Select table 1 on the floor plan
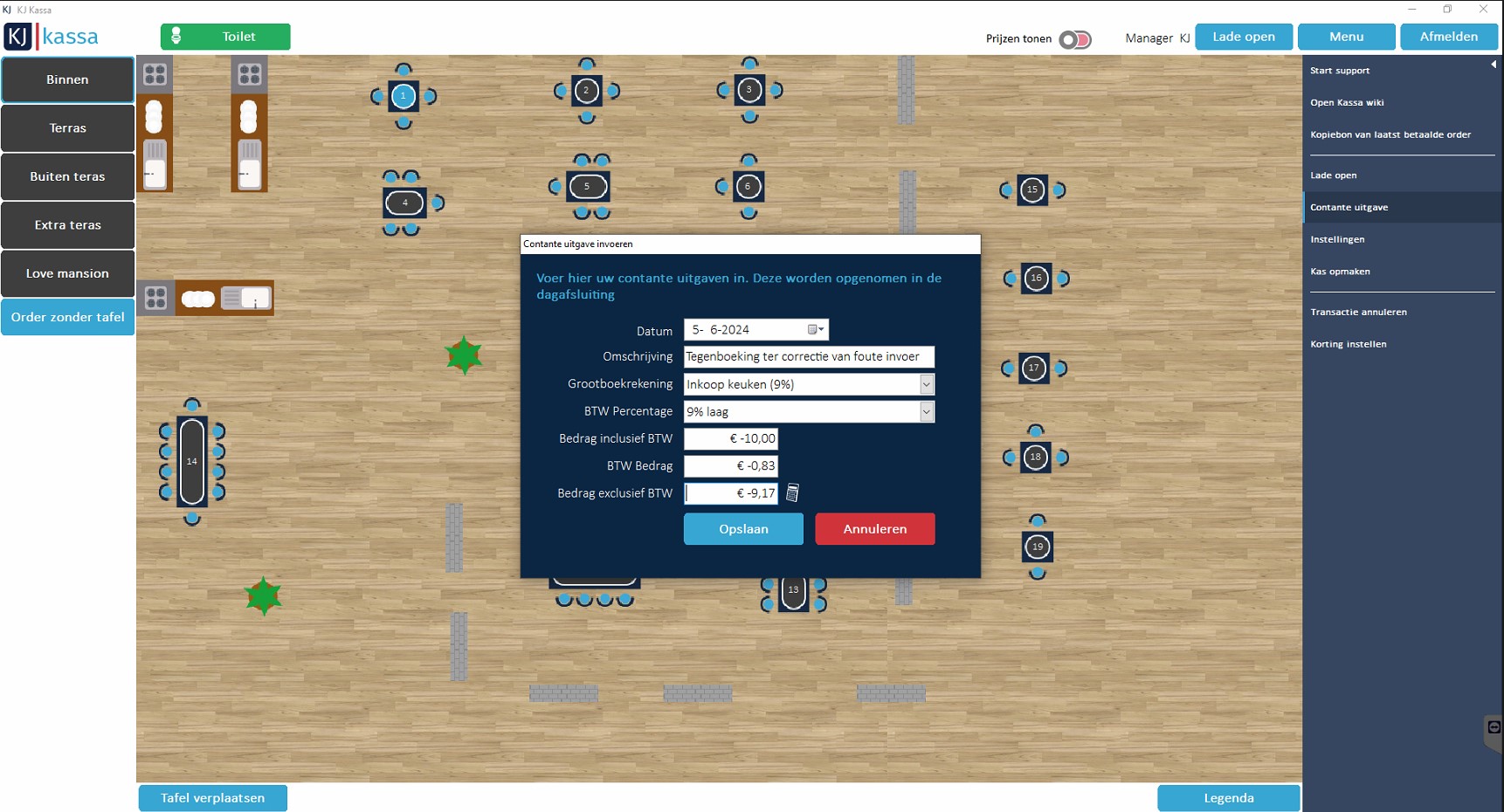This screenshot has width=1504, height=812. click(x=403, y=96)
